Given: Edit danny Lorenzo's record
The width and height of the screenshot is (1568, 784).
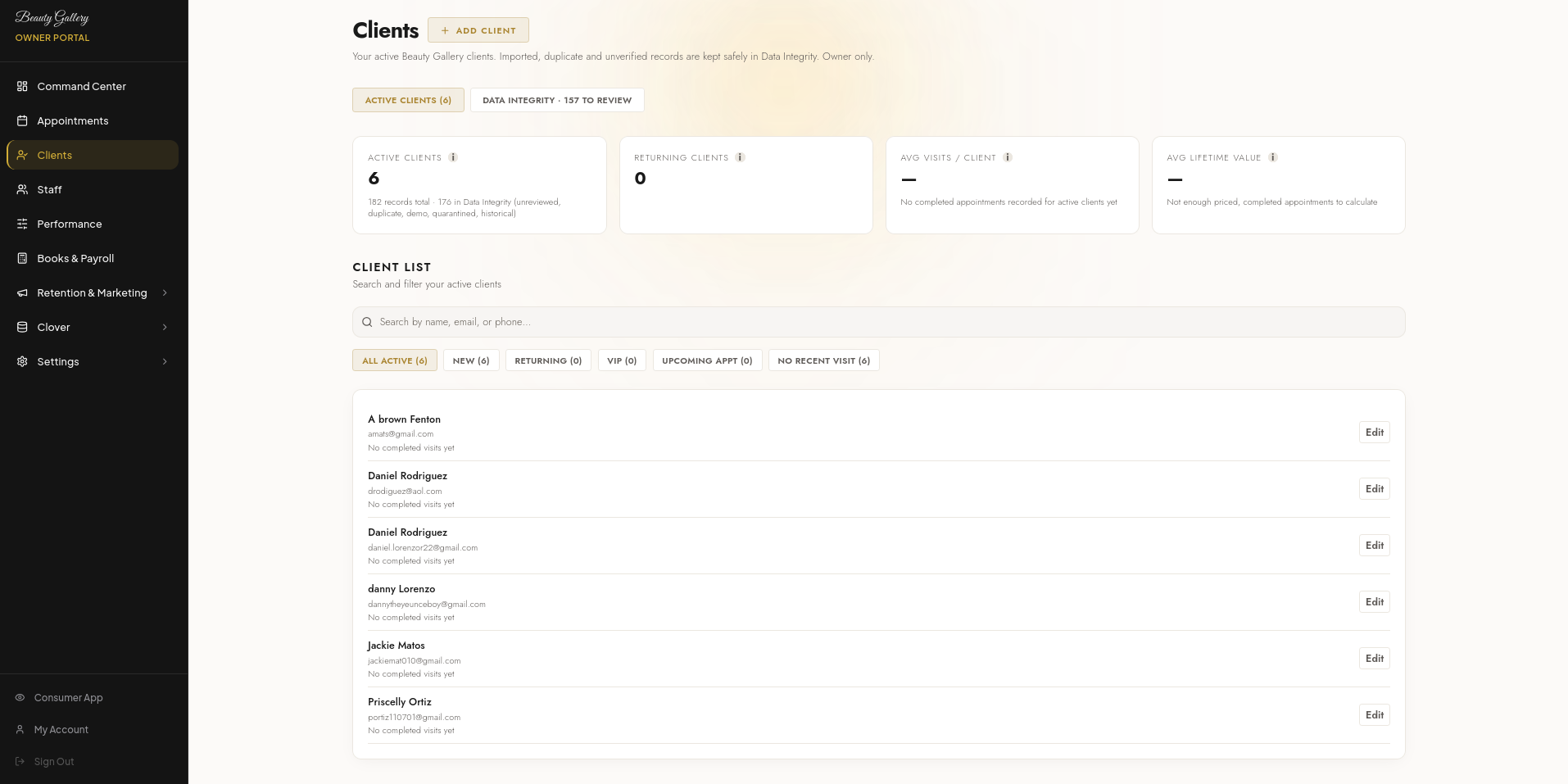Looking at the screenshot, I should click(1374, 602).
